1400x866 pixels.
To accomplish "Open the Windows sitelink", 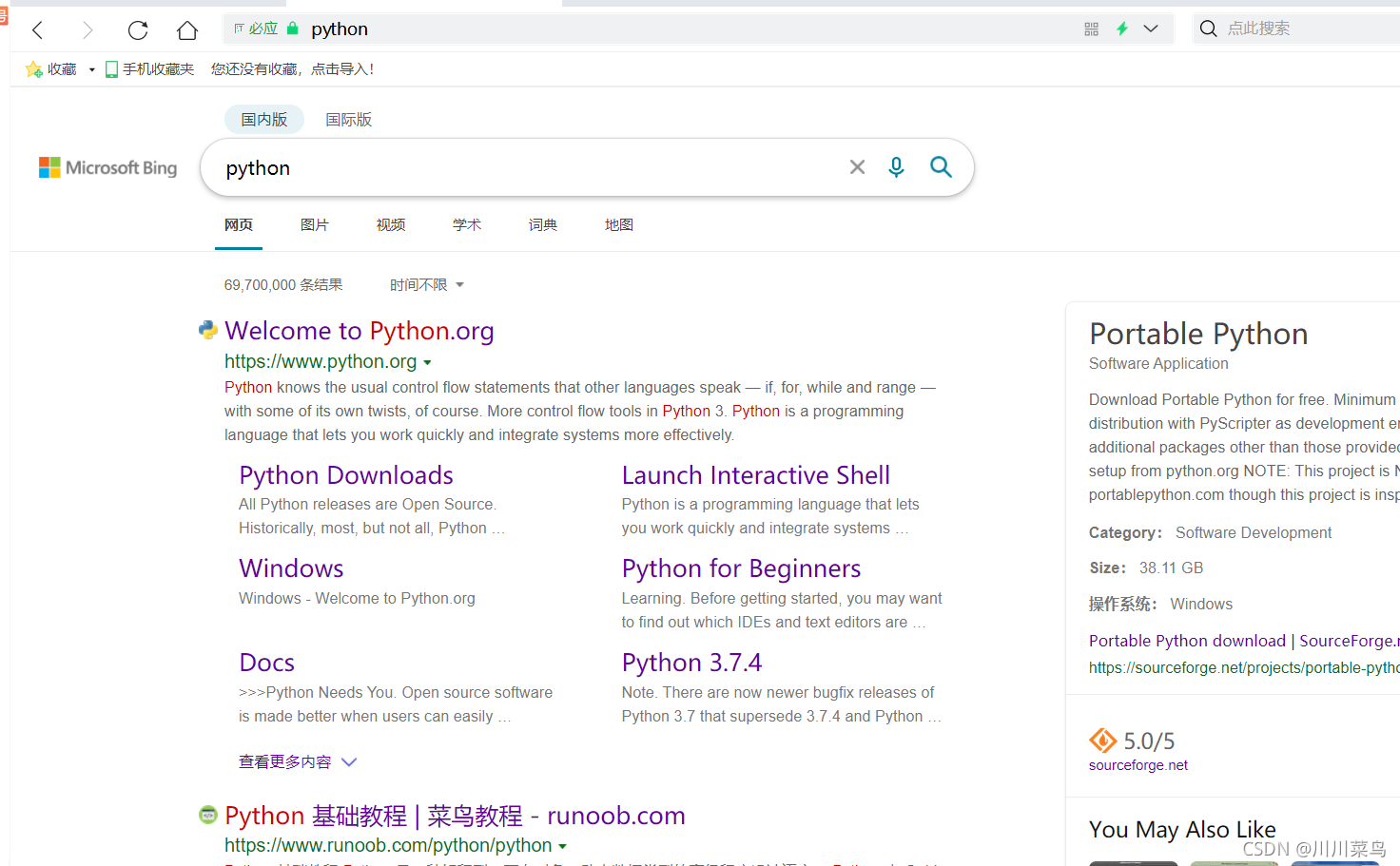I will (x=291, y=568).
